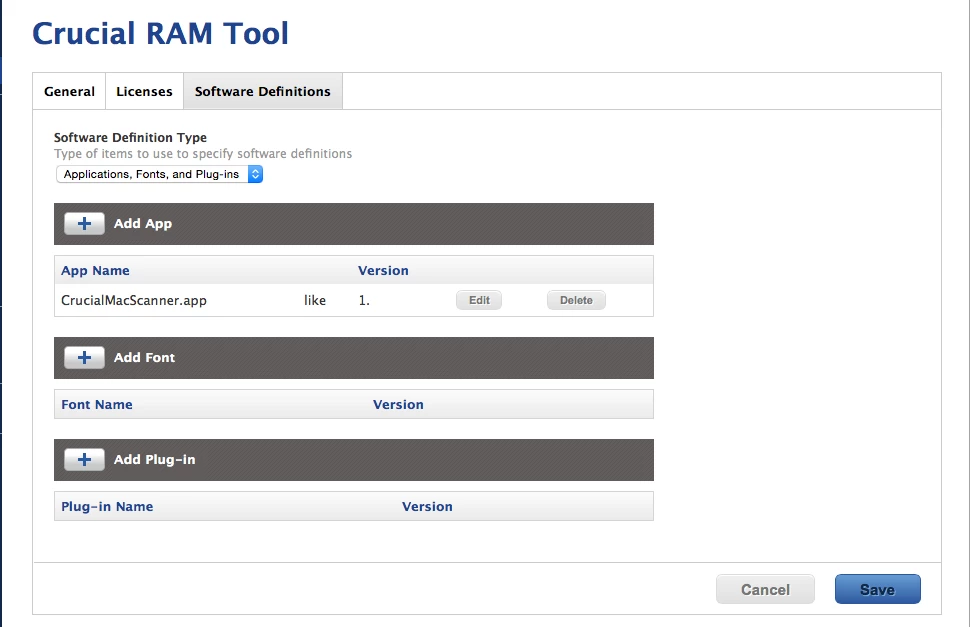This screenshot has height=627, width=970.
Task: Select the Software Definitions tab
Action: coord(263,92)
